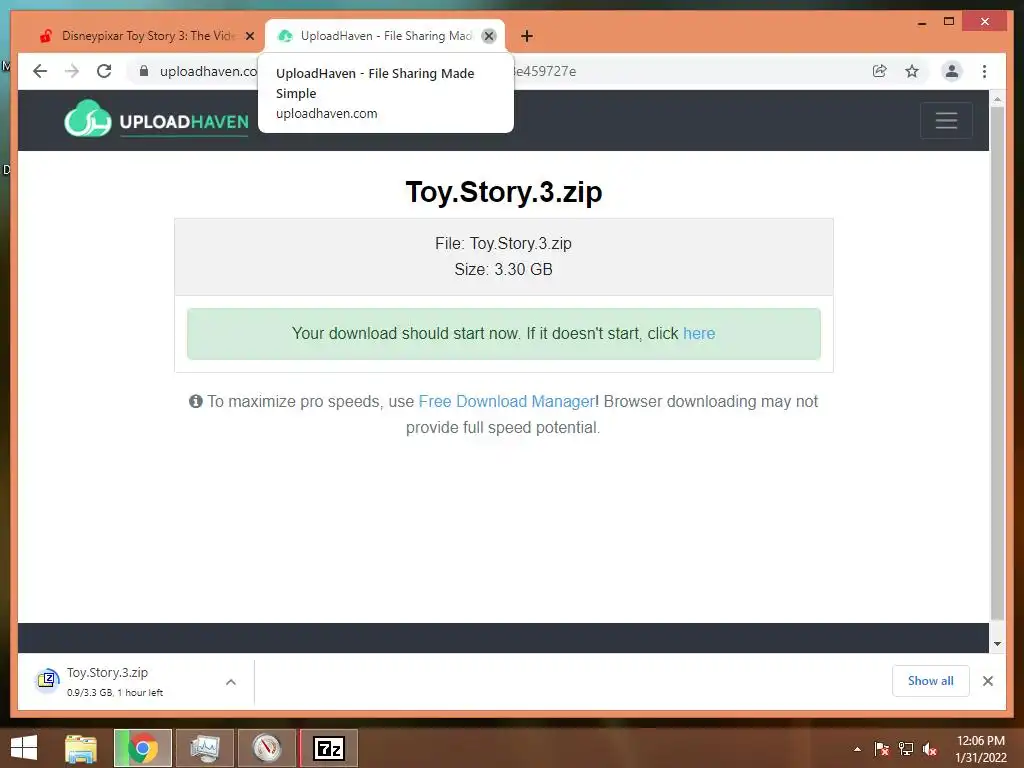Click the Toy.Story.3.zip heading

pos(504,192)
